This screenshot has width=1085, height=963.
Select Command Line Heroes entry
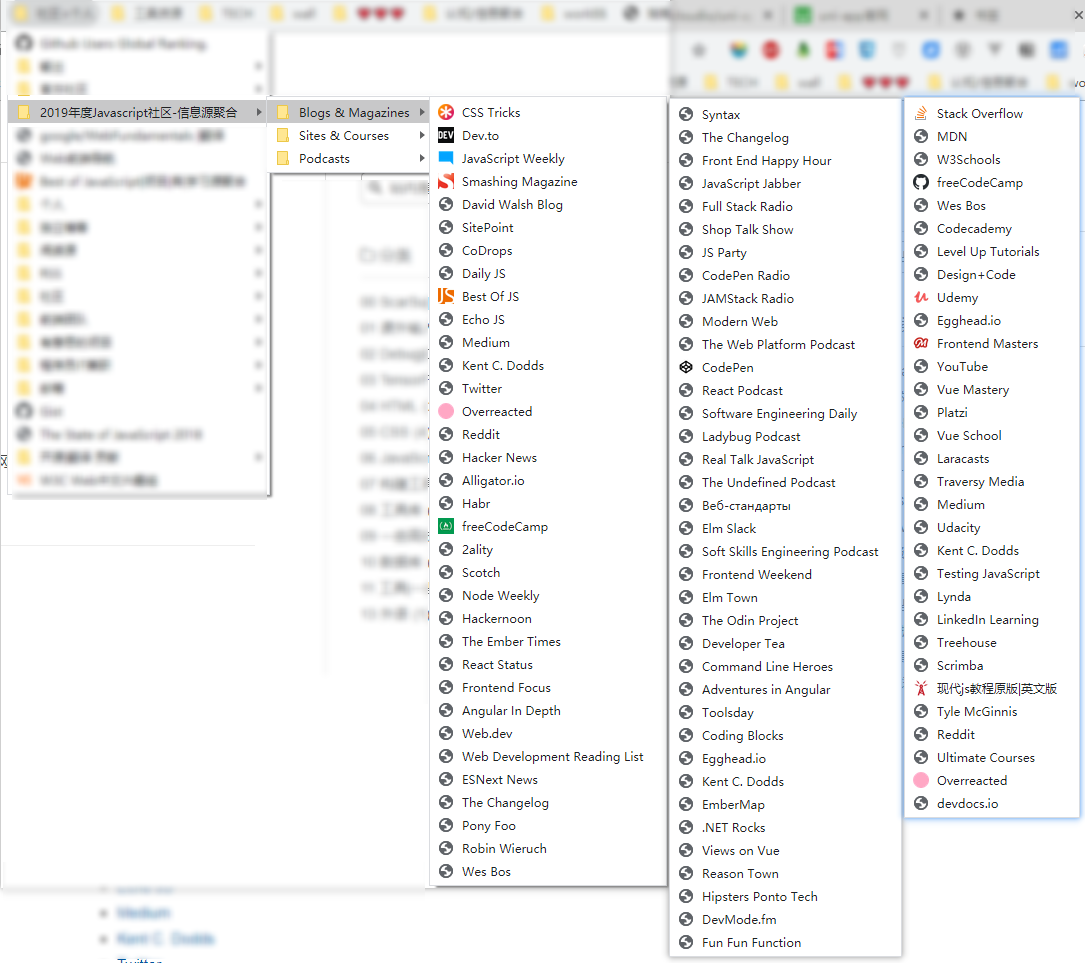(785, 667)
